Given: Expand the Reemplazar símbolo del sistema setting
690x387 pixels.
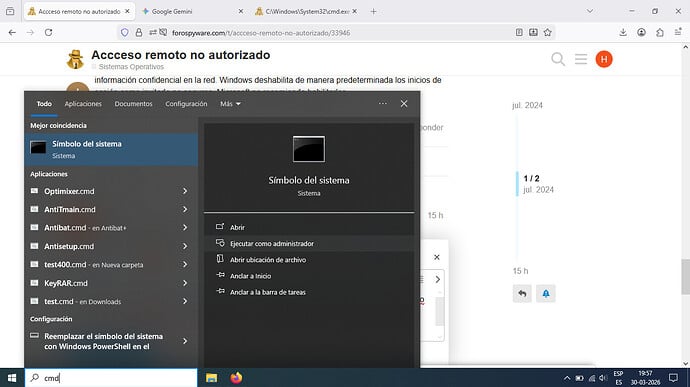Looking at the screenshot, I should [x=185, y=341].
